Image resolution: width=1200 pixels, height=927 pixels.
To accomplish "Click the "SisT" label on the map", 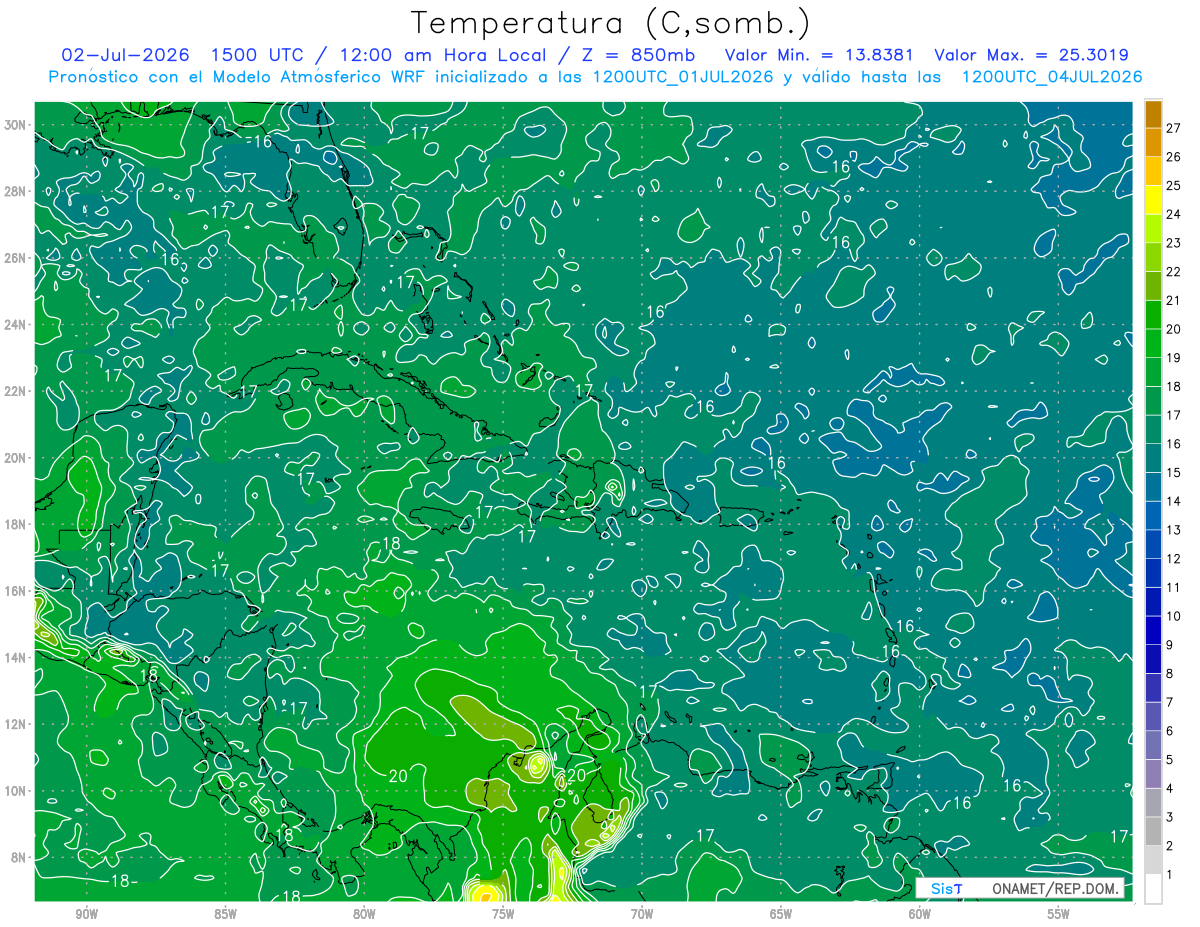I will tap(946, 889).
